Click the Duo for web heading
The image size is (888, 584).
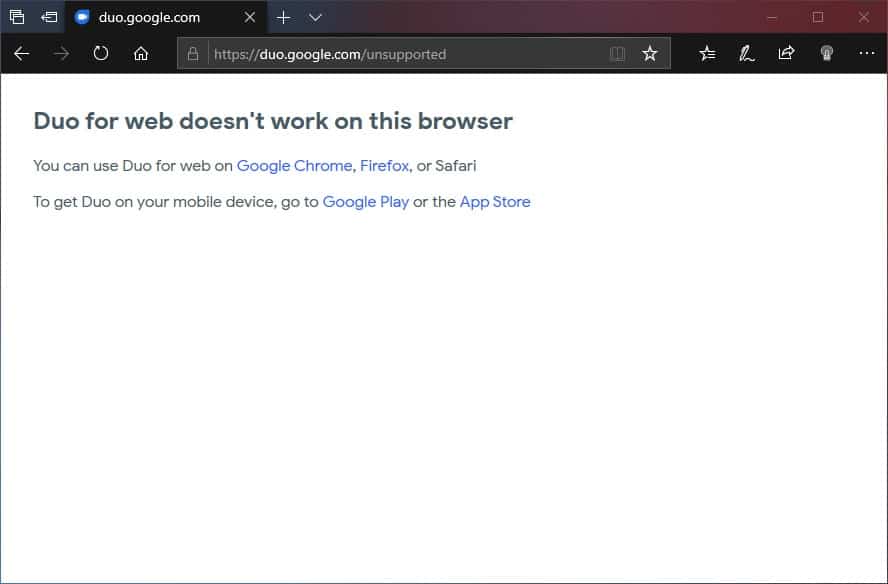click(273, 121)
